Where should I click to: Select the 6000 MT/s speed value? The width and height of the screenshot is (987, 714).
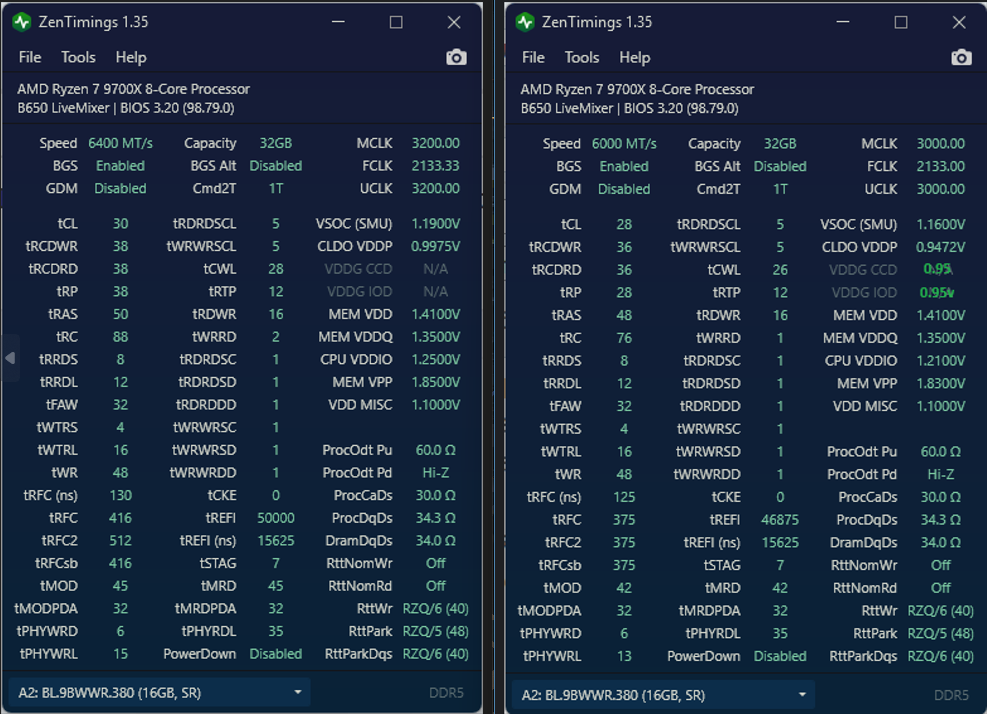(x=624, y=144)
